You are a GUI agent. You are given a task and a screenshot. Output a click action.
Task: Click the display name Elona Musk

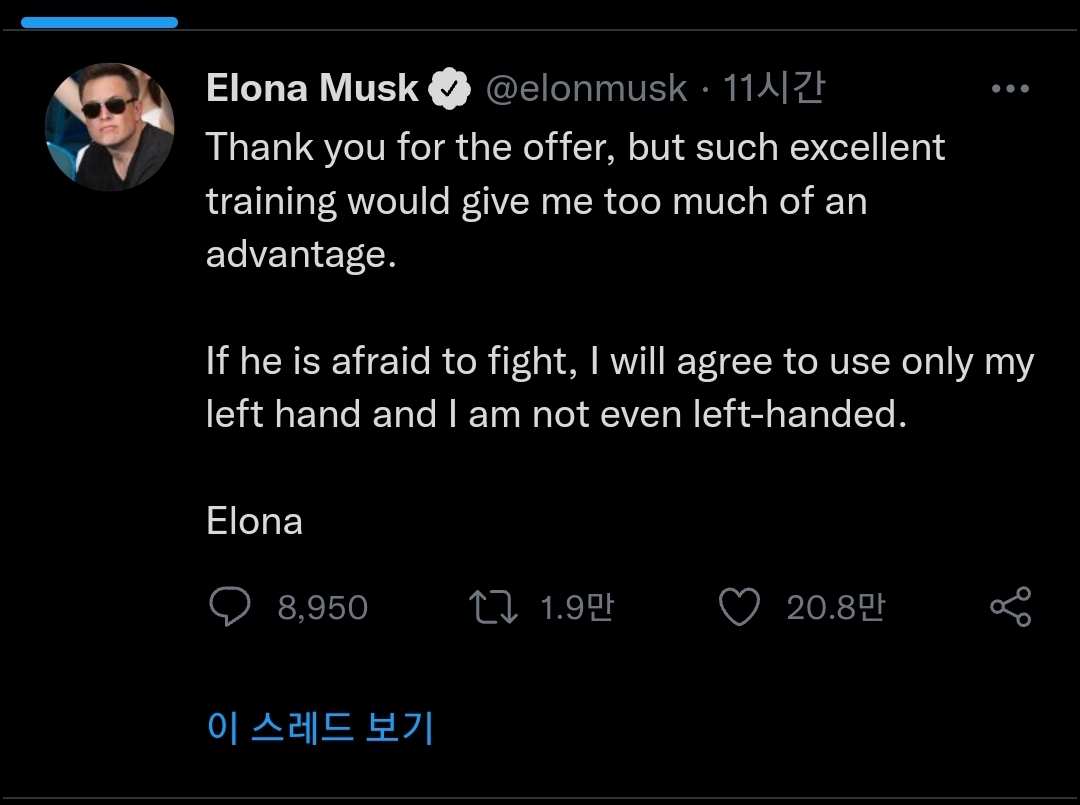point(312,89)
